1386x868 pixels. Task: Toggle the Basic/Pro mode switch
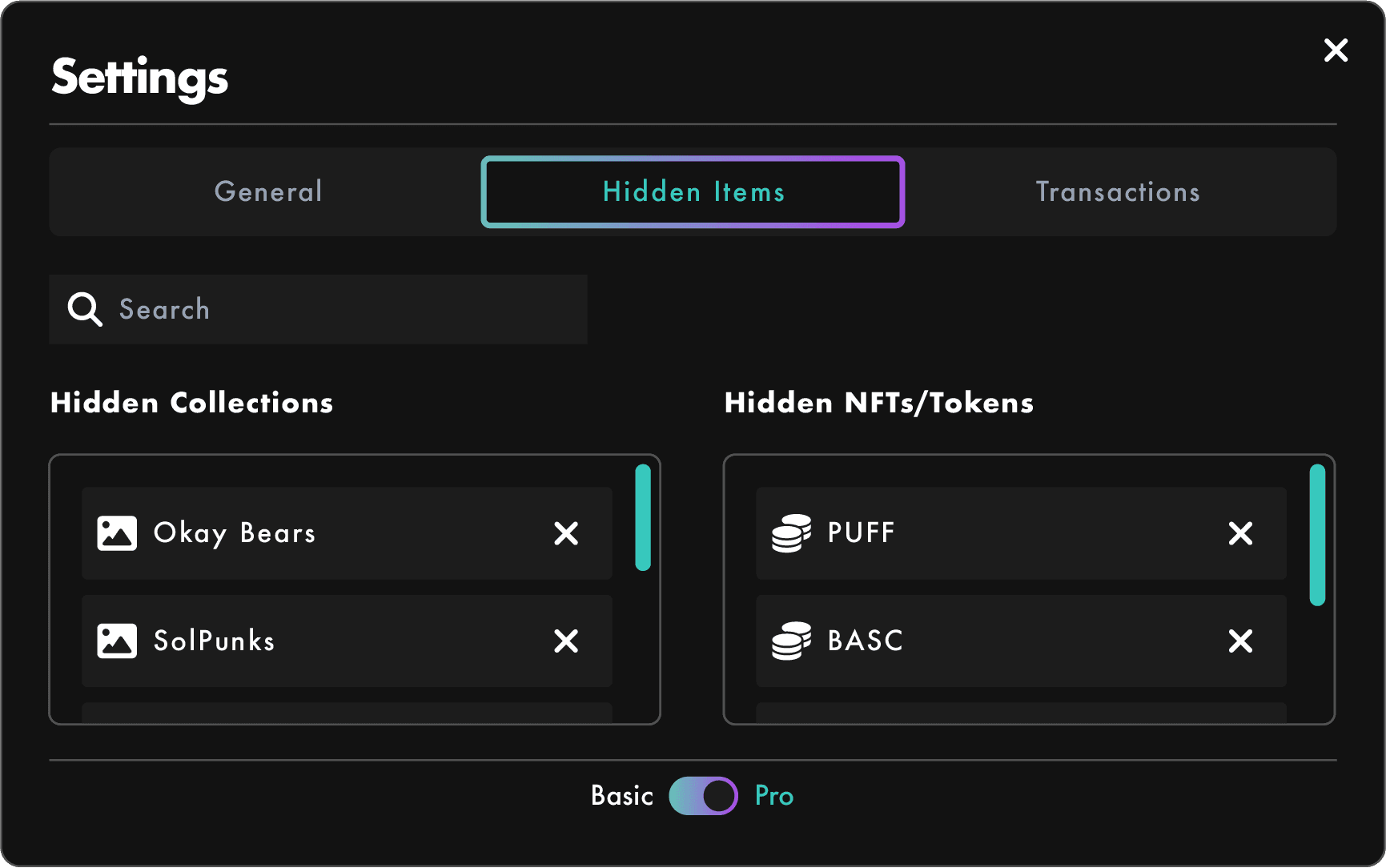pyautogui.click(x=703, y=796)
